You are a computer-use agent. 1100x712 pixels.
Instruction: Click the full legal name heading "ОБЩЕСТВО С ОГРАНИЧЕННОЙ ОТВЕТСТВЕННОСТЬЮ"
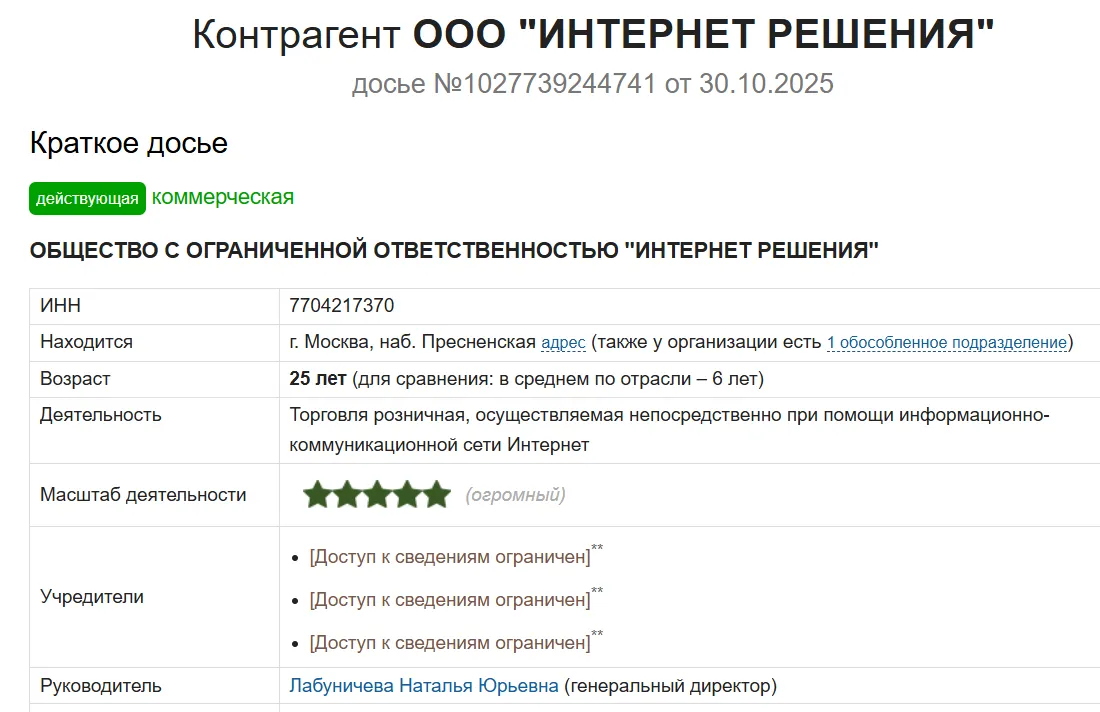coord(454,250)
